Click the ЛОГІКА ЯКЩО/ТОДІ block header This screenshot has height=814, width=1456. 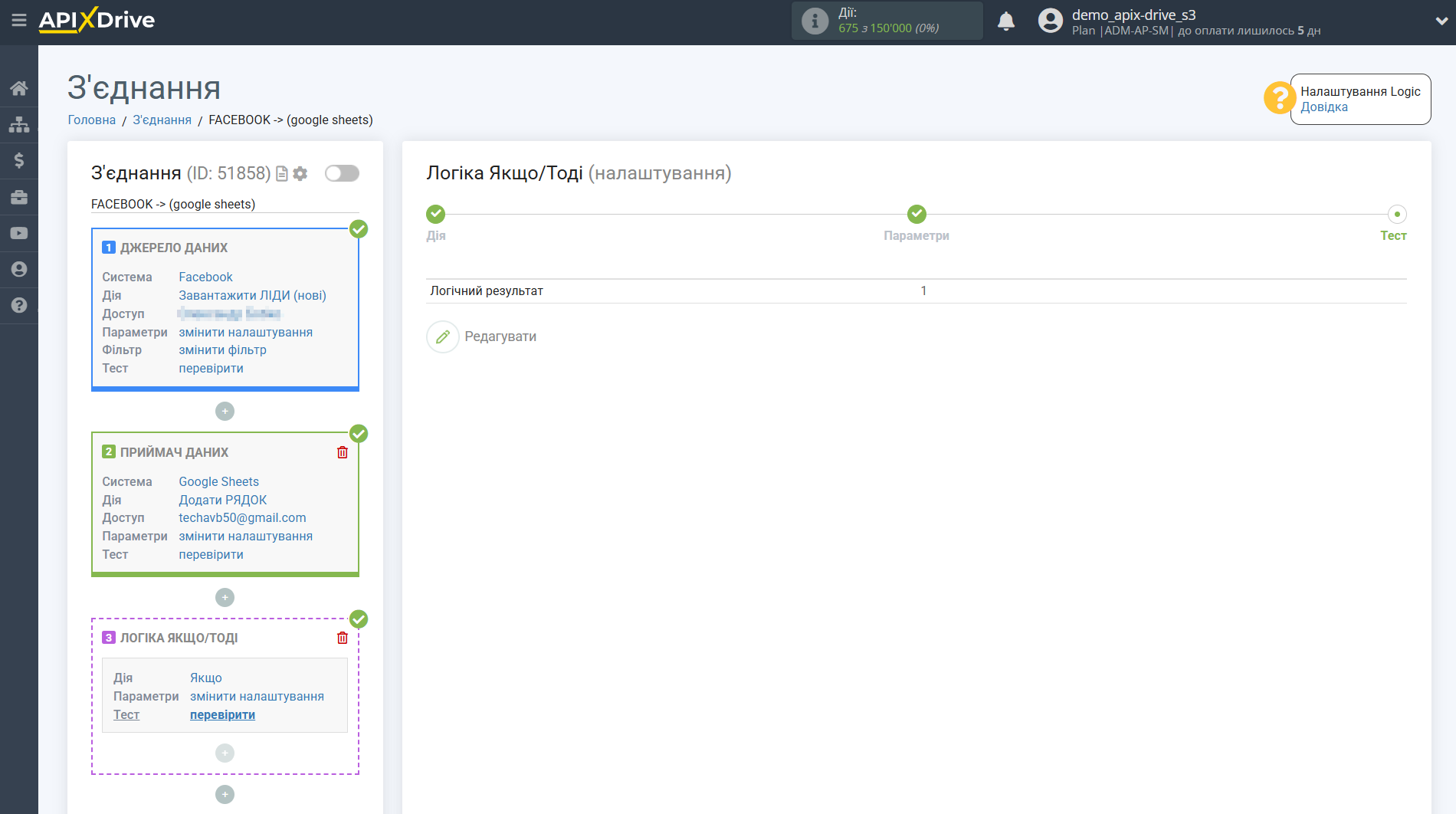tap(179, 638)
